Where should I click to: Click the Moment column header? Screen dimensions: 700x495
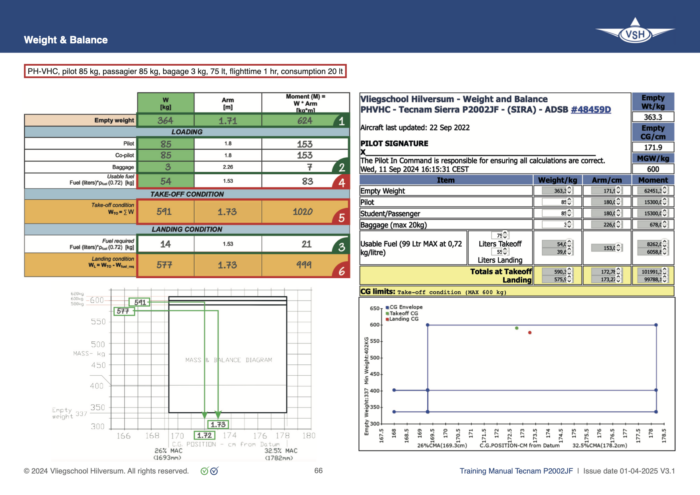pyautogui.click(x=653, y=180)
